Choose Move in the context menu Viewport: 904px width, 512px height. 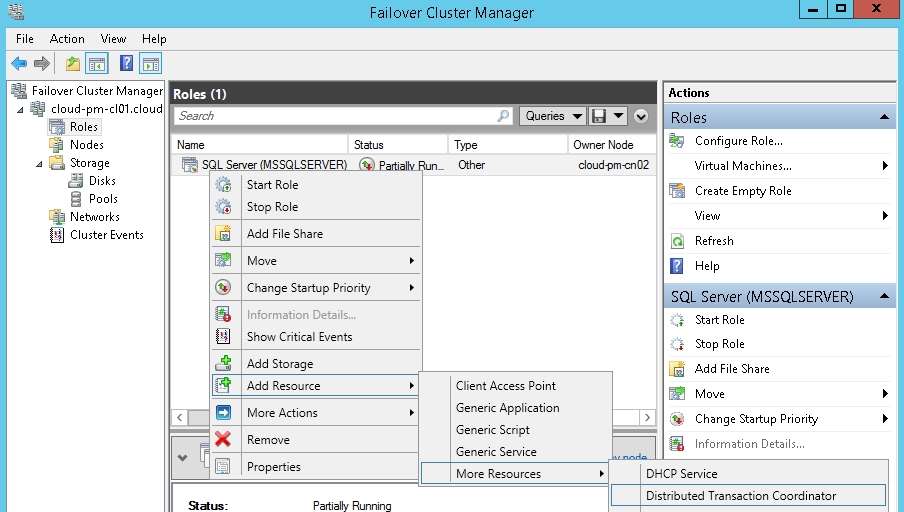coord(315,261)
